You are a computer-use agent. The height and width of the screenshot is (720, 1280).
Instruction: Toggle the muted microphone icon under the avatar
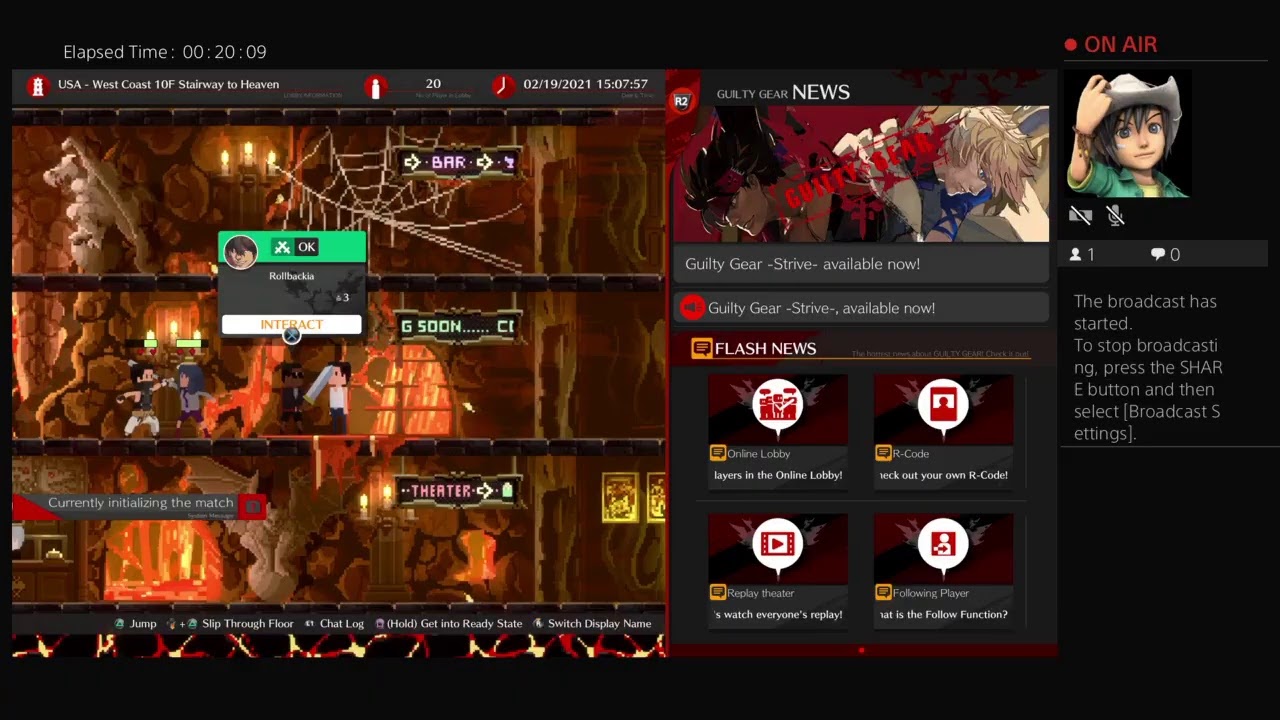coord(1116,215)
